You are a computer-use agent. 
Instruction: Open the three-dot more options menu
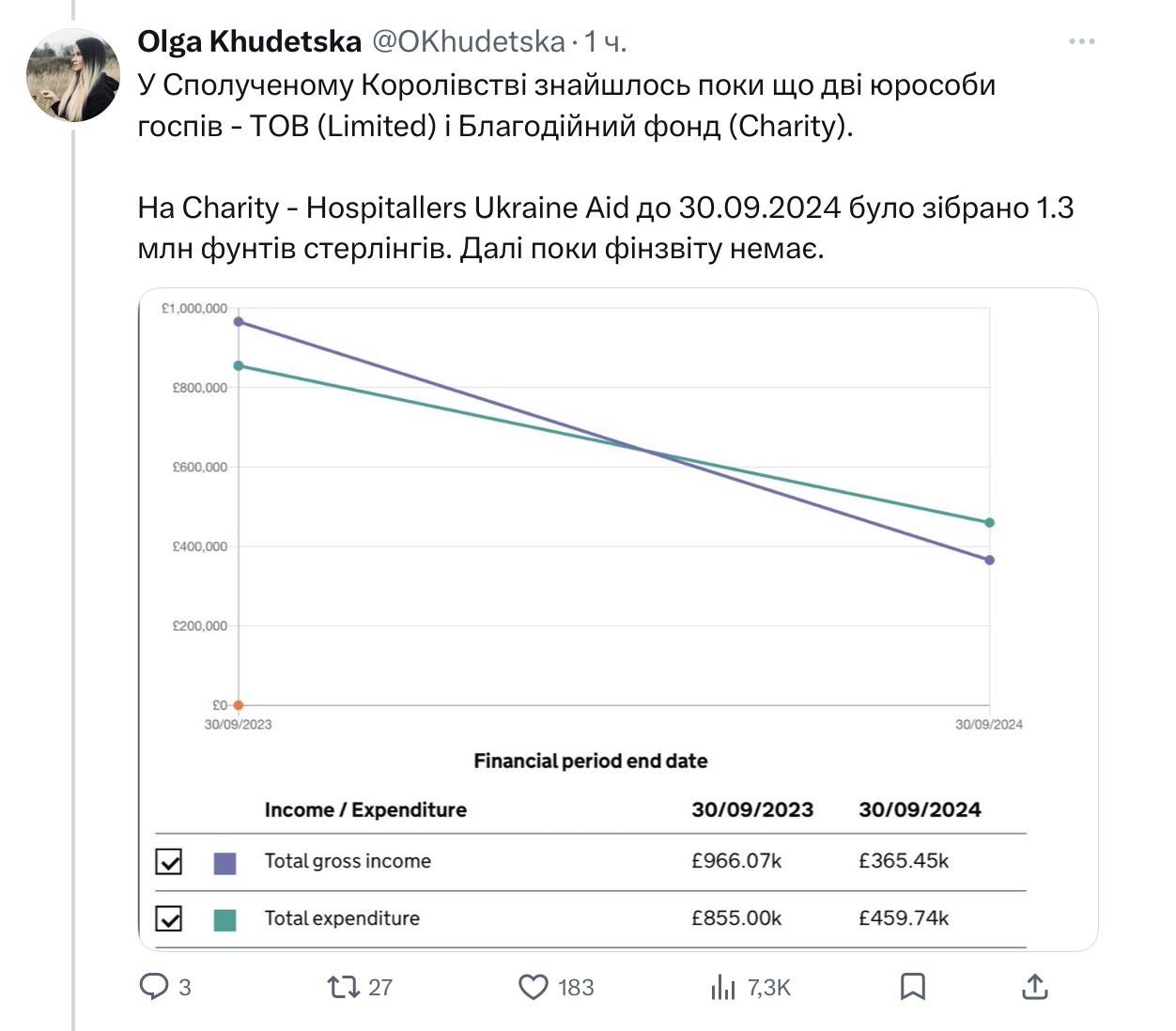[1081, 41]
